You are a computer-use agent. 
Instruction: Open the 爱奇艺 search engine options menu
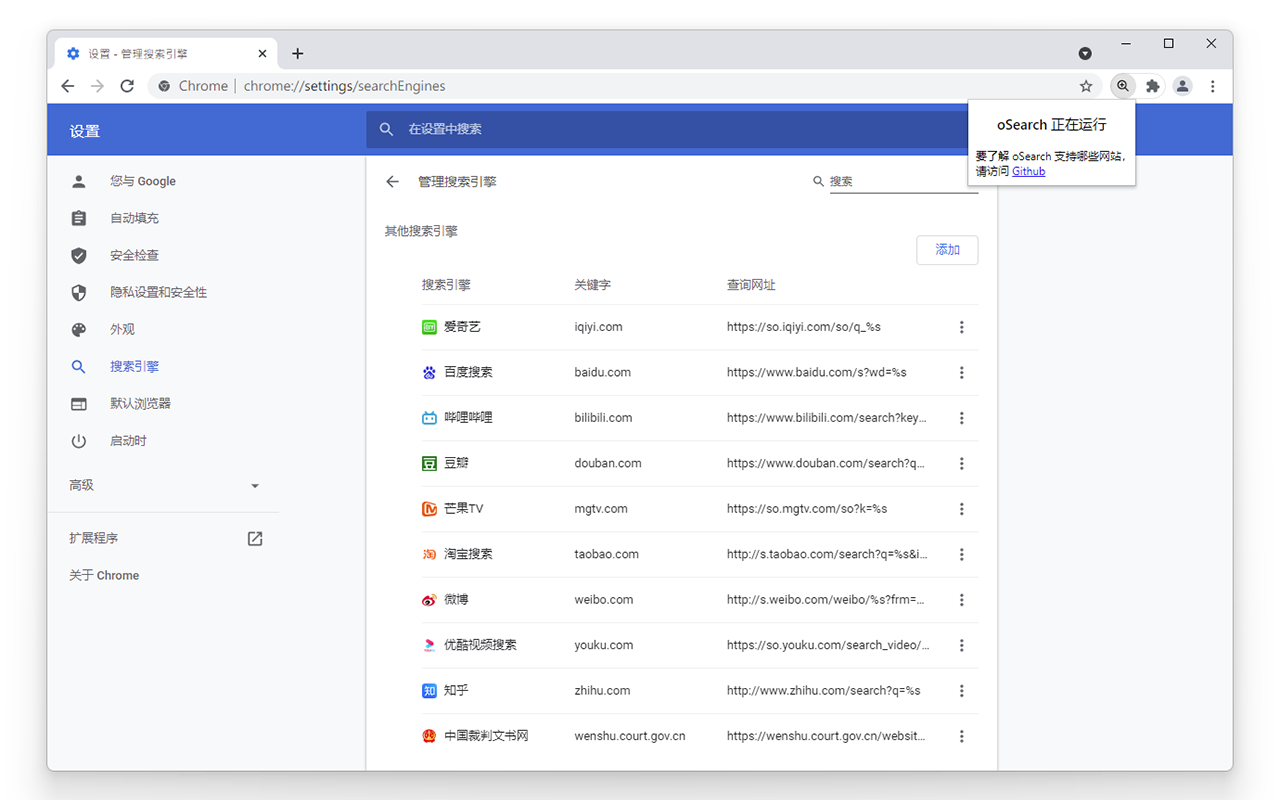coord(961,327)
